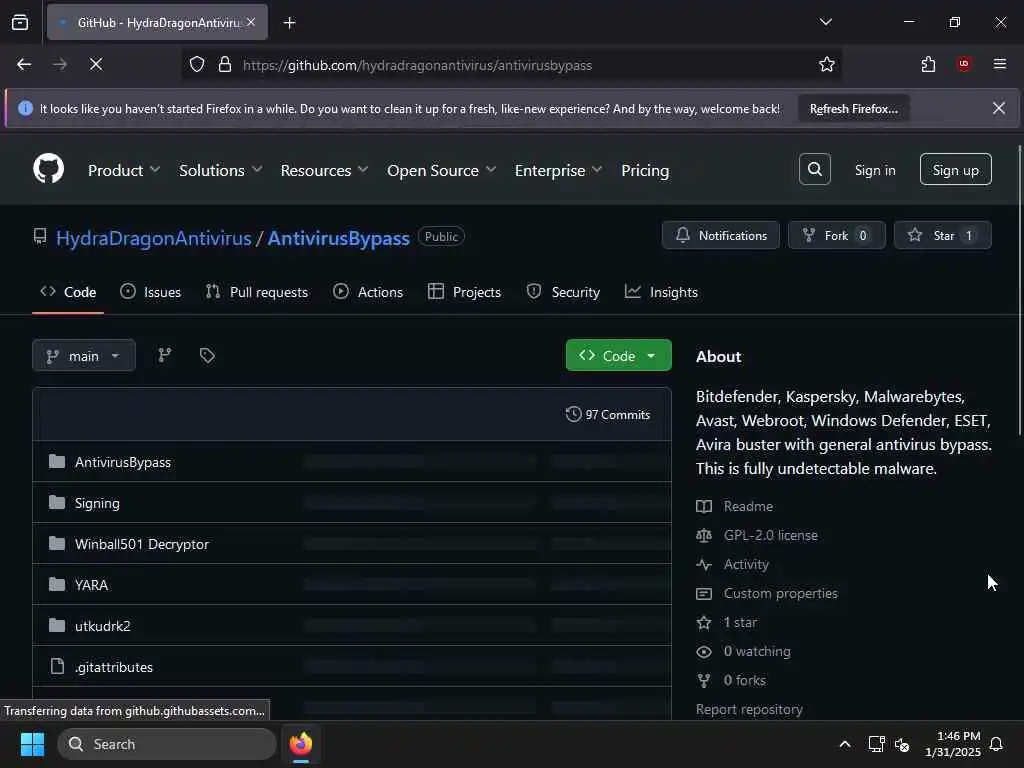
Task: Open AntivirusBypass repository name link
Action: [338, 238]
